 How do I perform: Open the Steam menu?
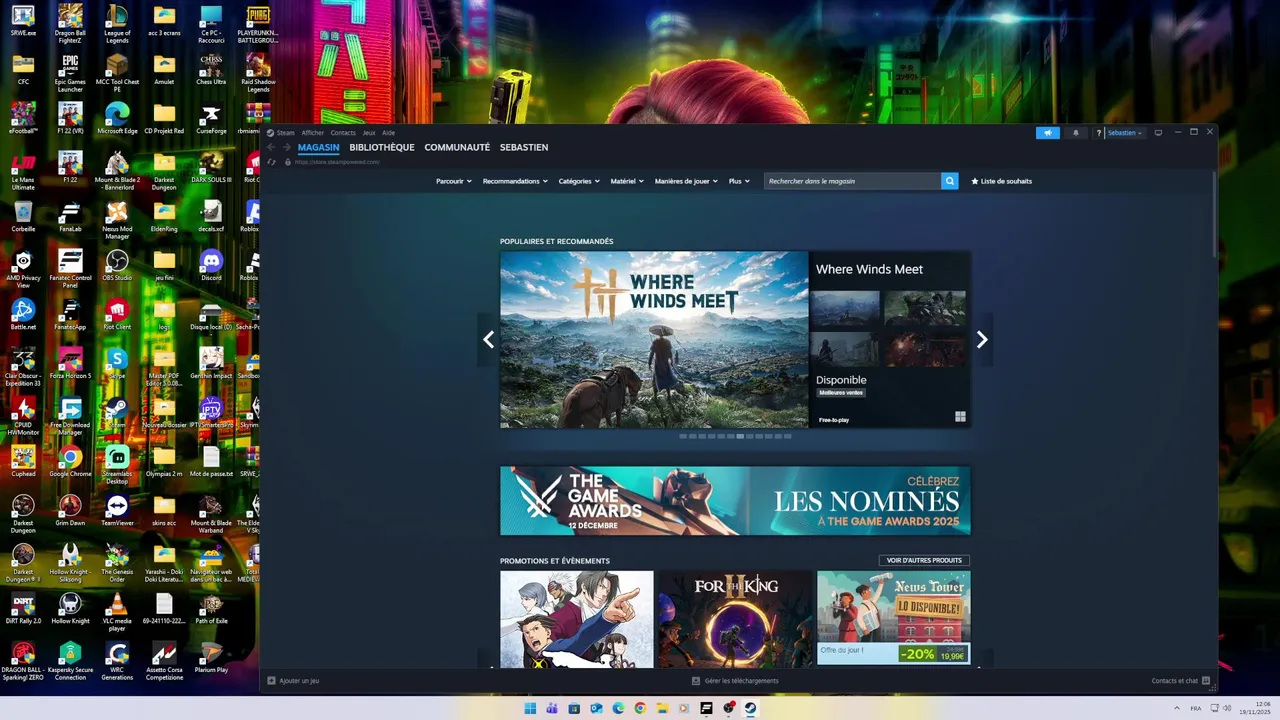pos(286,133)
